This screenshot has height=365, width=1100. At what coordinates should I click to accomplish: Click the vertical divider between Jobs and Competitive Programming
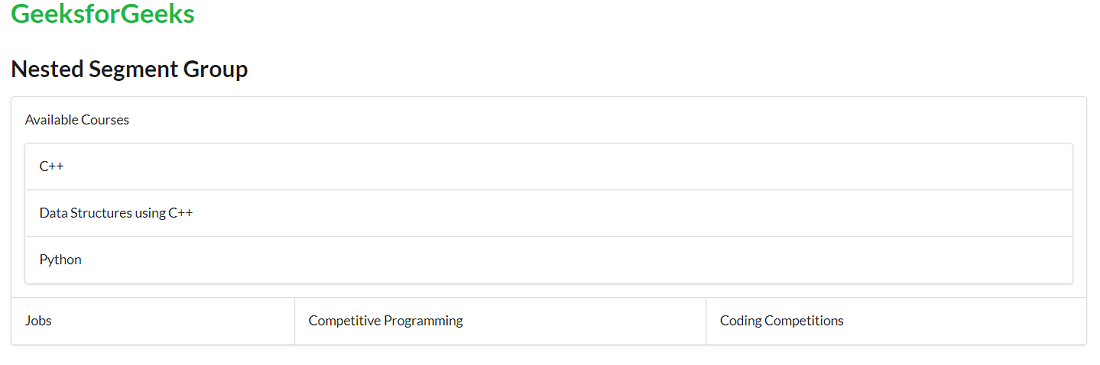[295, 321]
